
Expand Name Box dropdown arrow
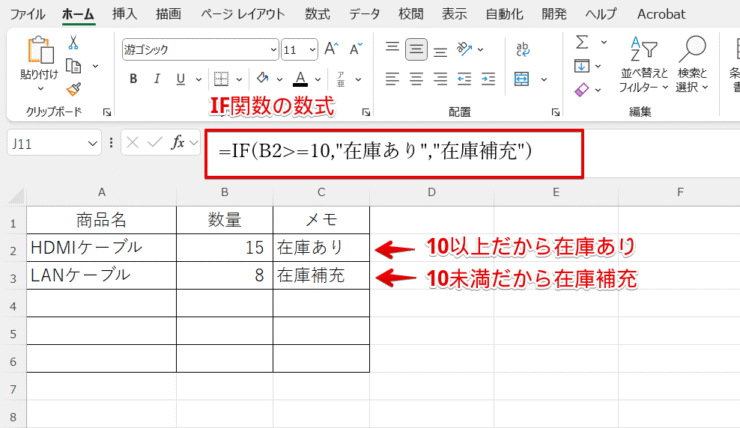(92, 143)
